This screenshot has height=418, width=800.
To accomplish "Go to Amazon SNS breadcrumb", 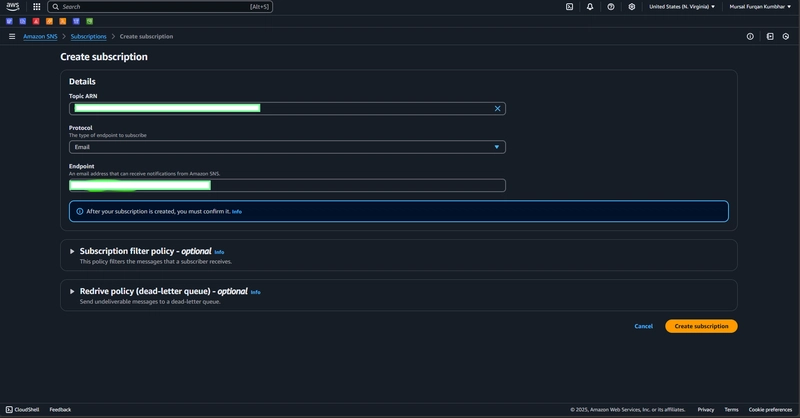I will (40, 36).
